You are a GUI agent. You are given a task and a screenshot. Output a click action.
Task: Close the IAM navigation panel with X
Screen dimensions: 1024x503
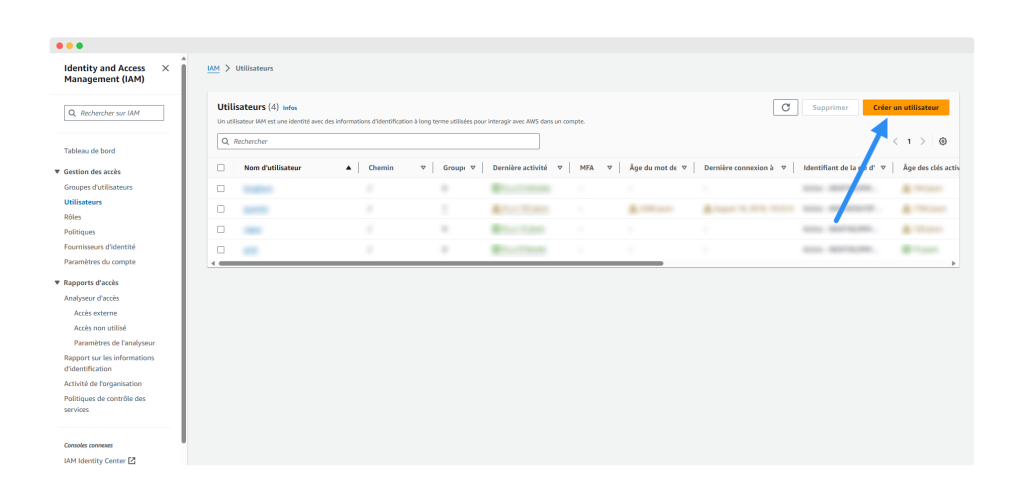pos(165,68)
